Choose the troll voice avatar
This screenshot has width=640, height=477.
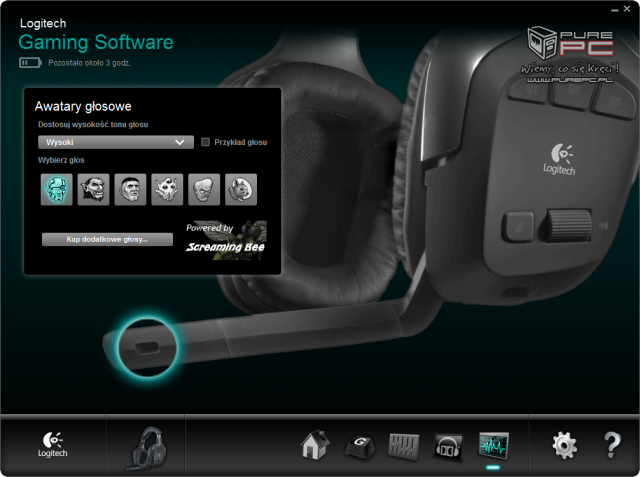coord(93,189)
